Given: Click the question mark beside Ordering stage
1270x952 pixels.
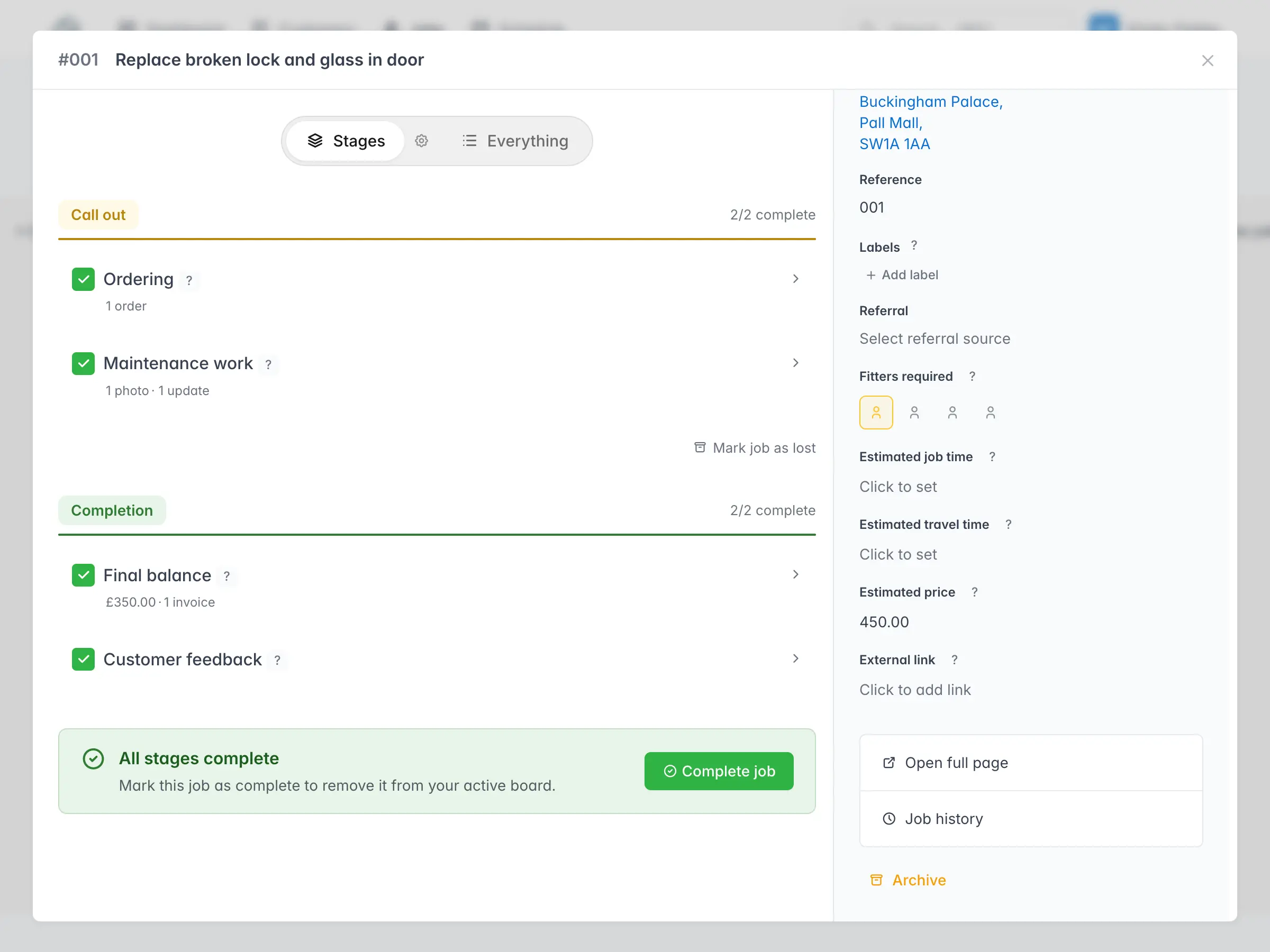Looking at the screenshot, I should tap(189, 281).
